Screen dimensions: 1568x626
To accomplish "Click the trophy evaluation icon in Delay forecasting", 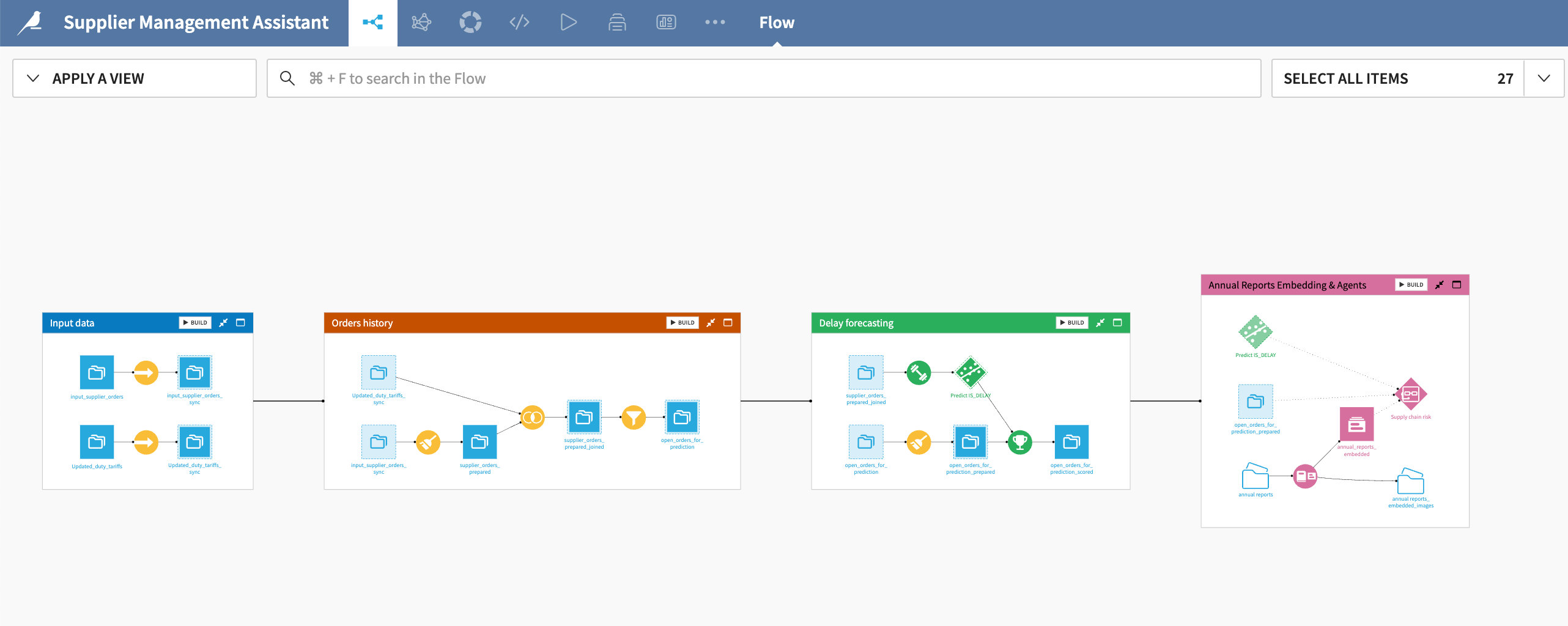I will (x=1020, y=441).
